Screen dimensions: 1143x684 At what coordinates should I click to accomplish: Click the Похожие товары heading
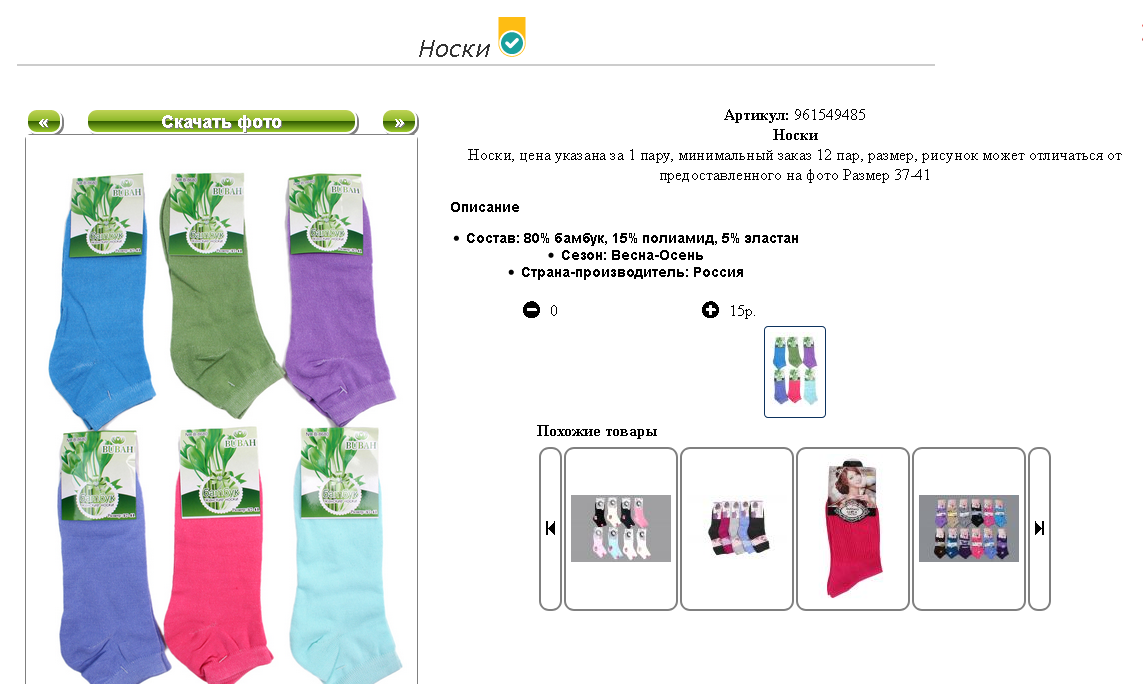[x=597, y=431]
